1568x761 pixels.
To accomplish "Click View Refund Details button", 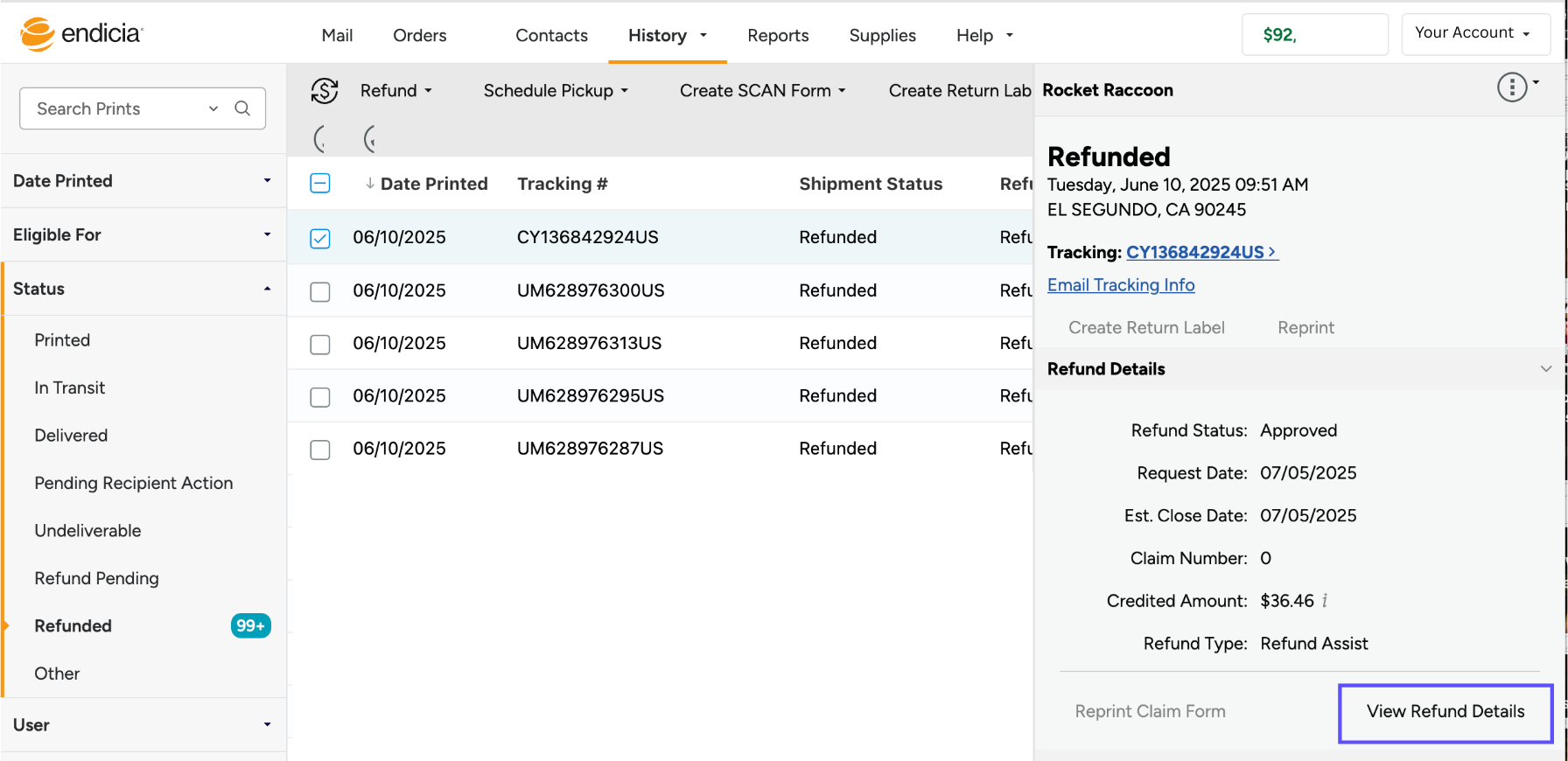I will click(x=1445, y=712).
